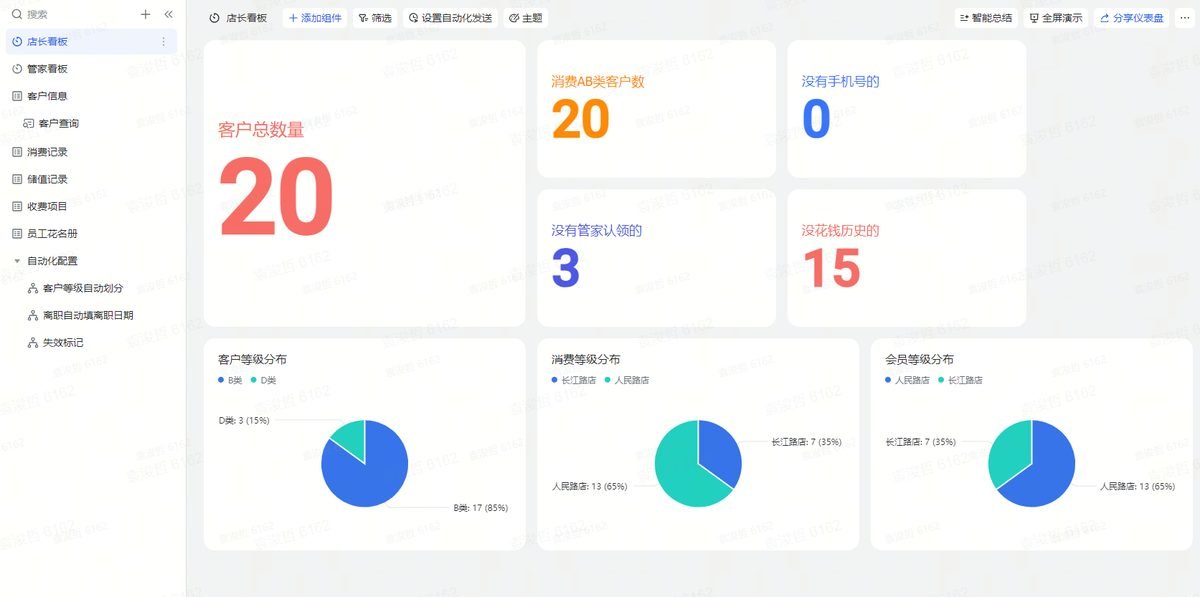Image resolution: width=1200 pixels, height=597 pixels.
Task: Click the 消费AB类客户数 card
Action: [x=656, y=109]
